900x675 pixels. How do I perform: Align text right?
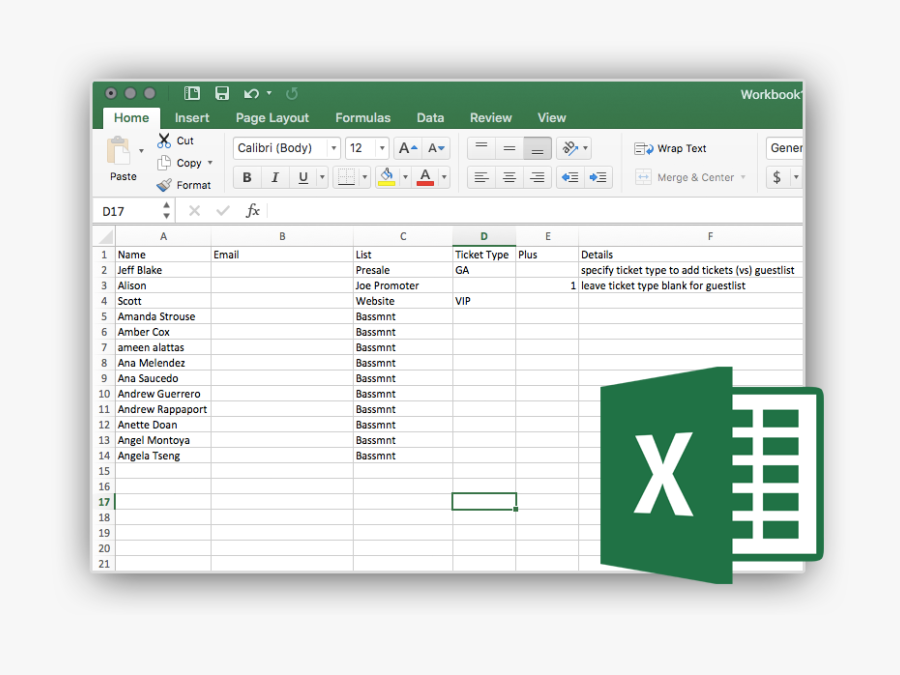537,177
